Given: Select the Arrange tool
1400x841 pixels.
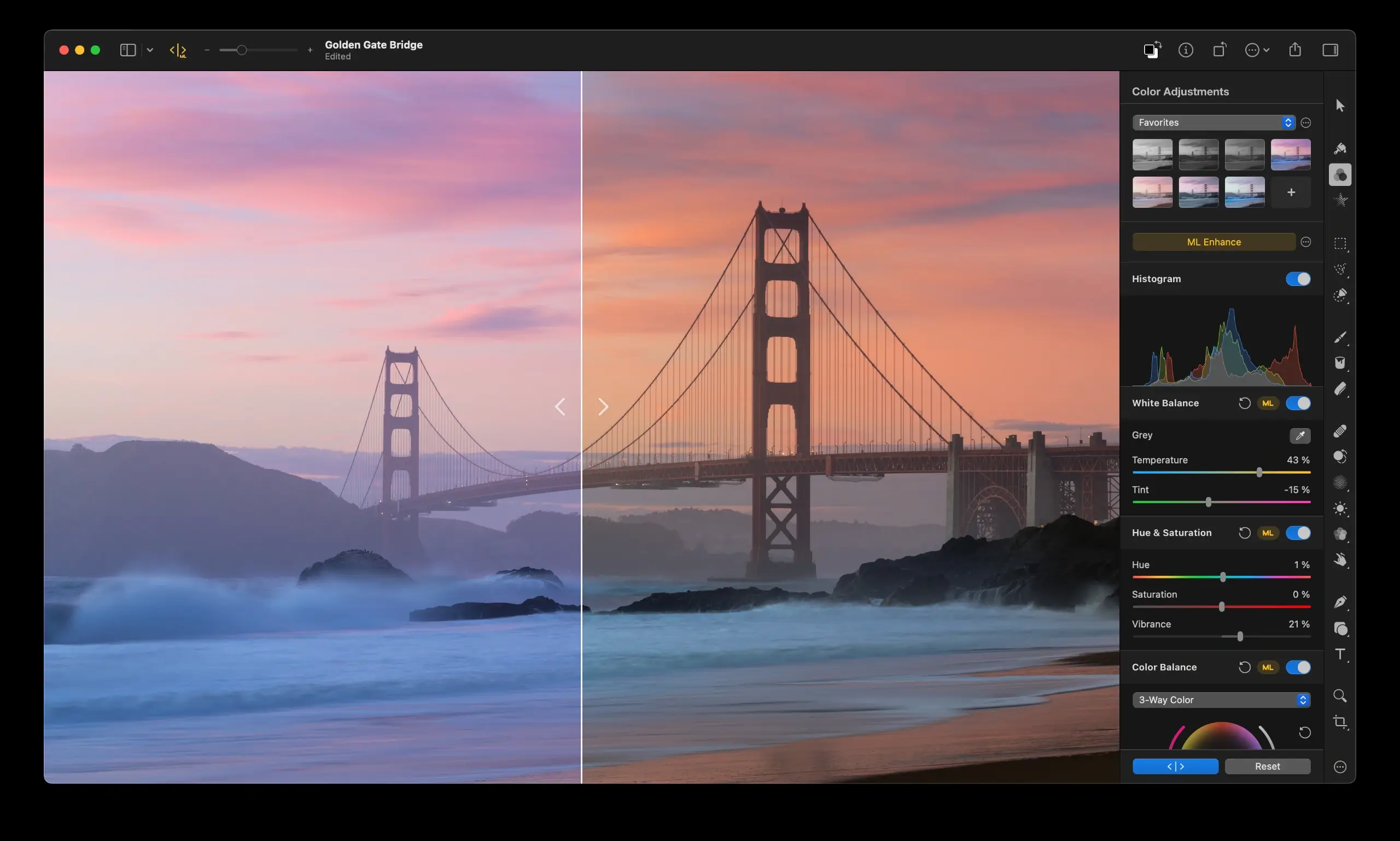Looking at the screenshot, I should [1339, 105].
